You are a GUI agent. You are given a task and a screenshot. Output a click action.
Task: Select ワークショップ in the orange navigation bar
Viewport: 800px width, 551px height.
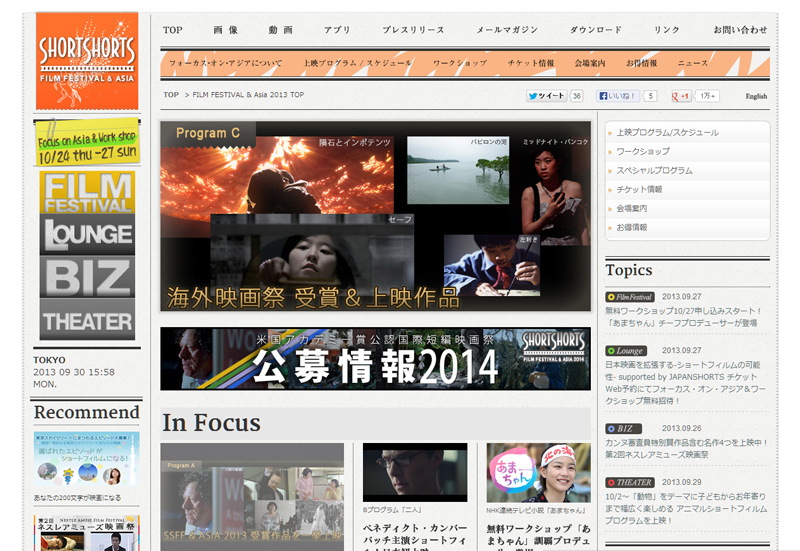(459, 63)
